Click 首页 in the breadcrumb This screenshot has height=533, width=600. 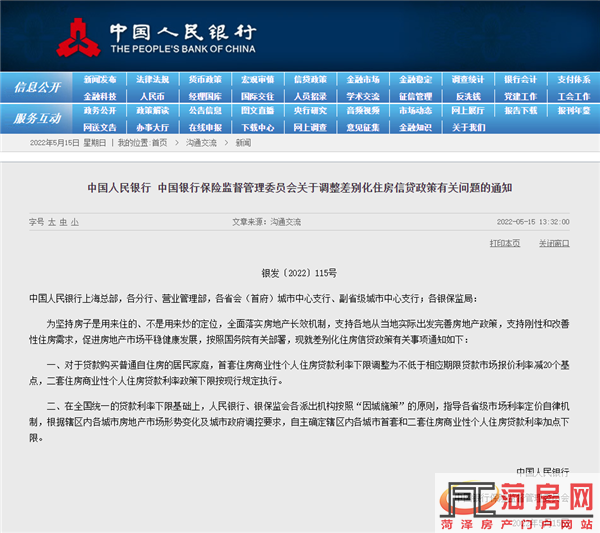pos(160,143)
